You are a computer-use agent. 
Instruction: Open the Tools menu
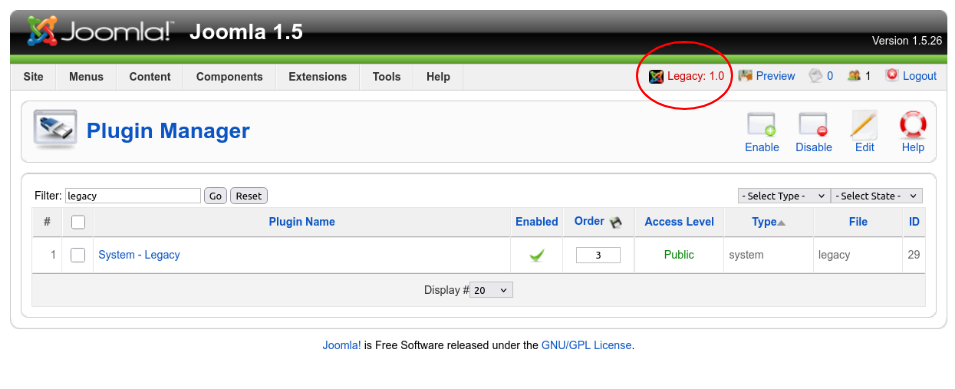tap(387, 77)
